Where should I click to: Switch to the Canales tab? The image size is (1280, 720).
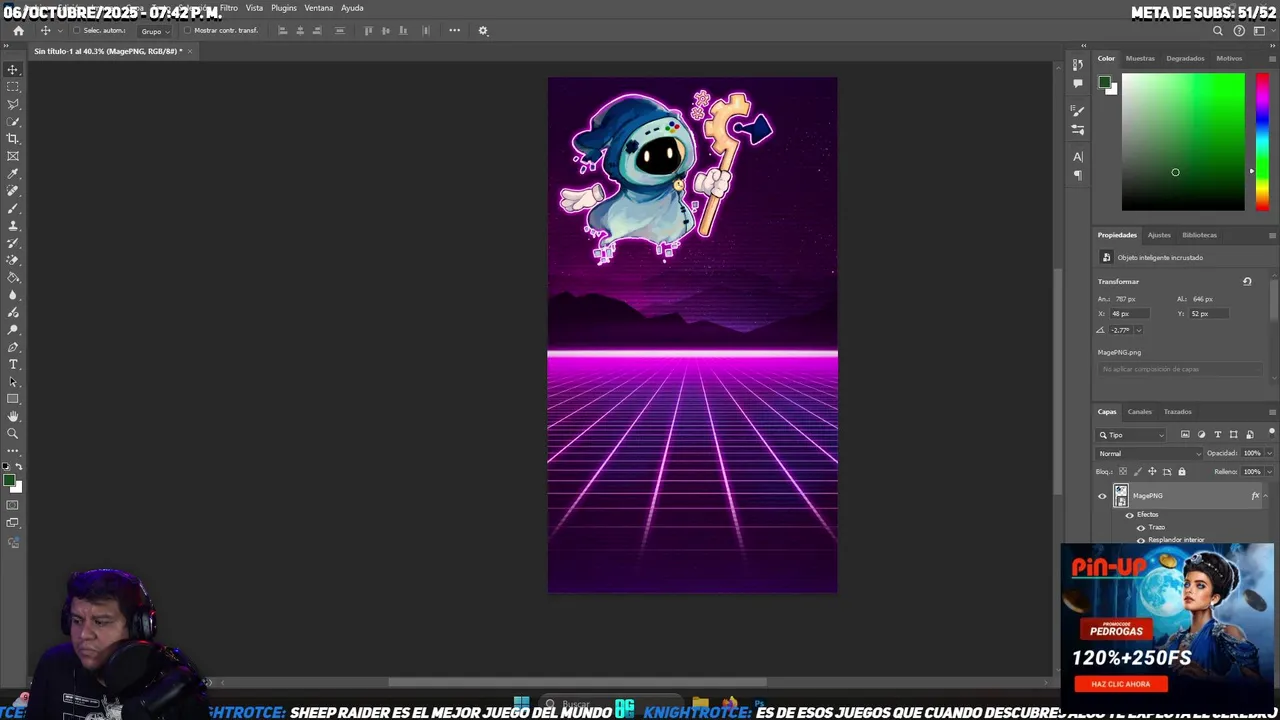coord(1140,412)
